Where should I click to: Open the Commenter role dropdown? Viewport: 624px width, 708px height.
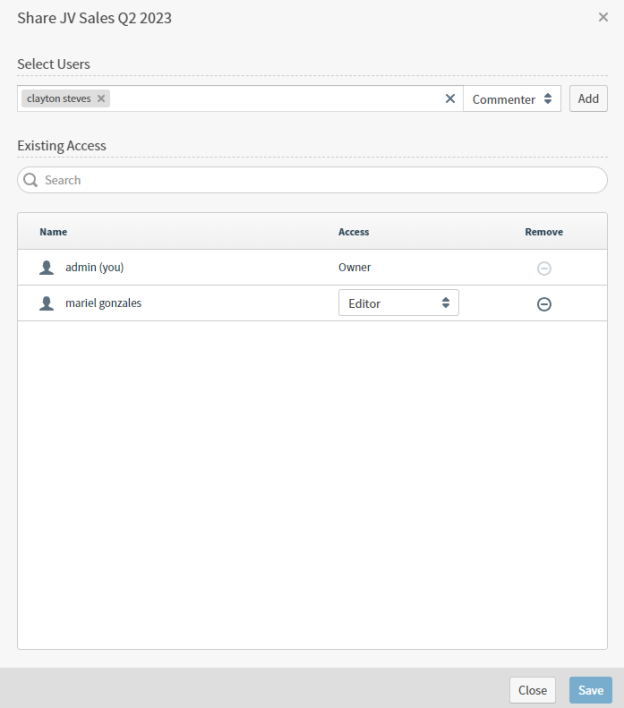512,99
